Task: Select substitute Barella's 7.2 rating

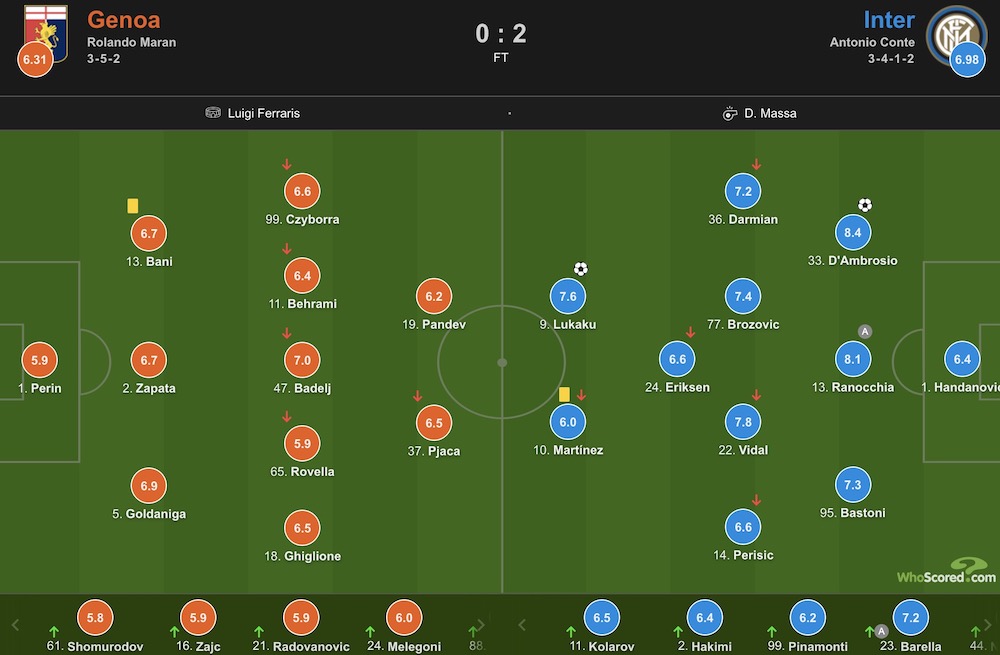Action: click(x=911, y=617)
